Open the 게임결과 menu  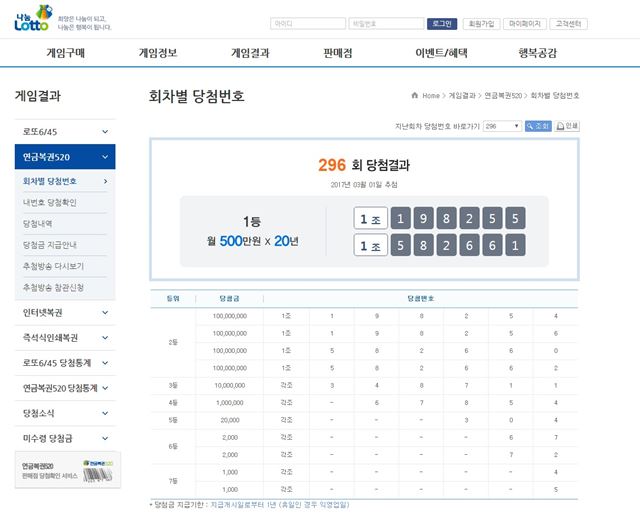pos(250,53)
